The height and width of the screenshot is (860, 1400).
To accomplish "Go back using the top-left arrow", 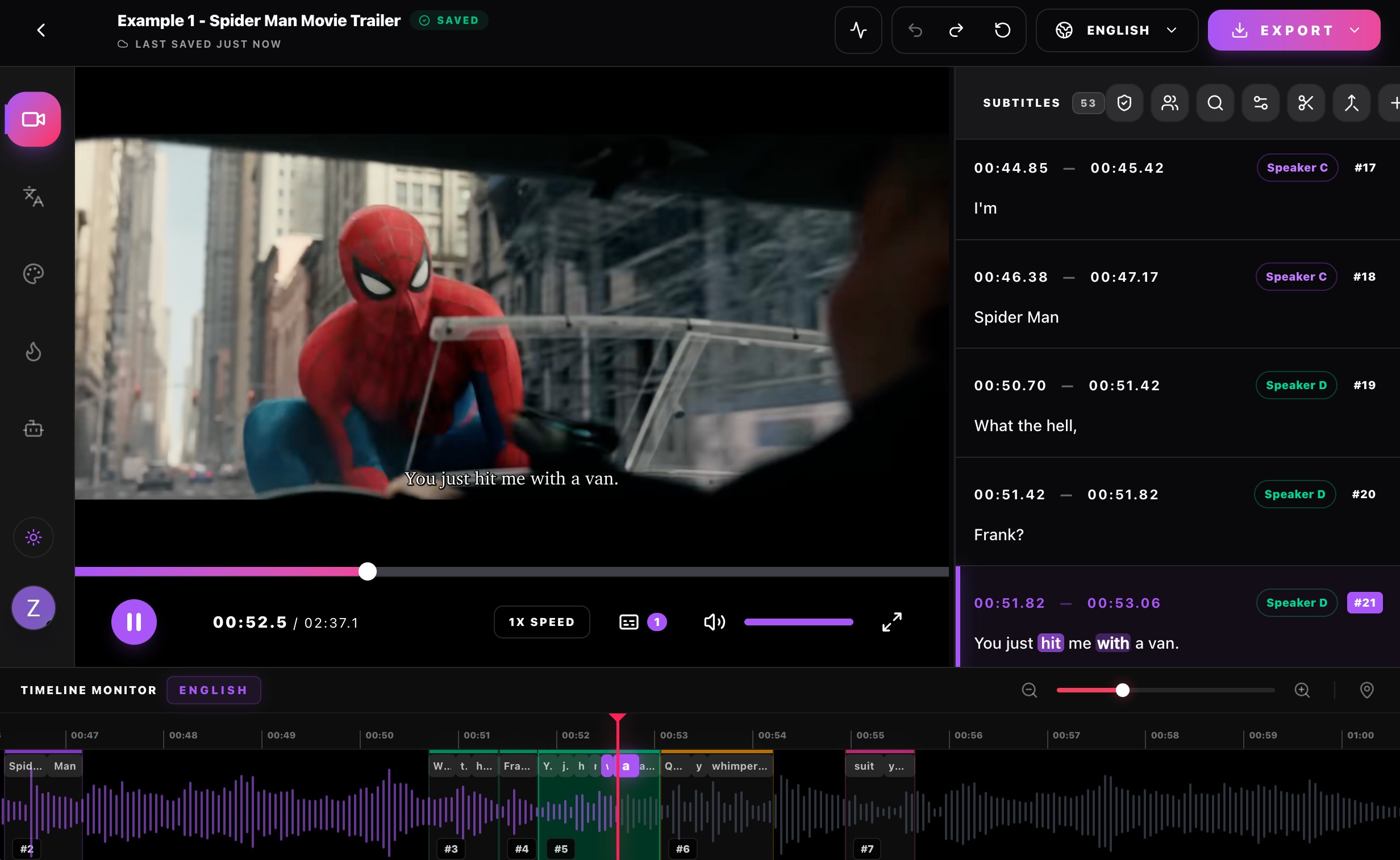I will tap(41, 30).
